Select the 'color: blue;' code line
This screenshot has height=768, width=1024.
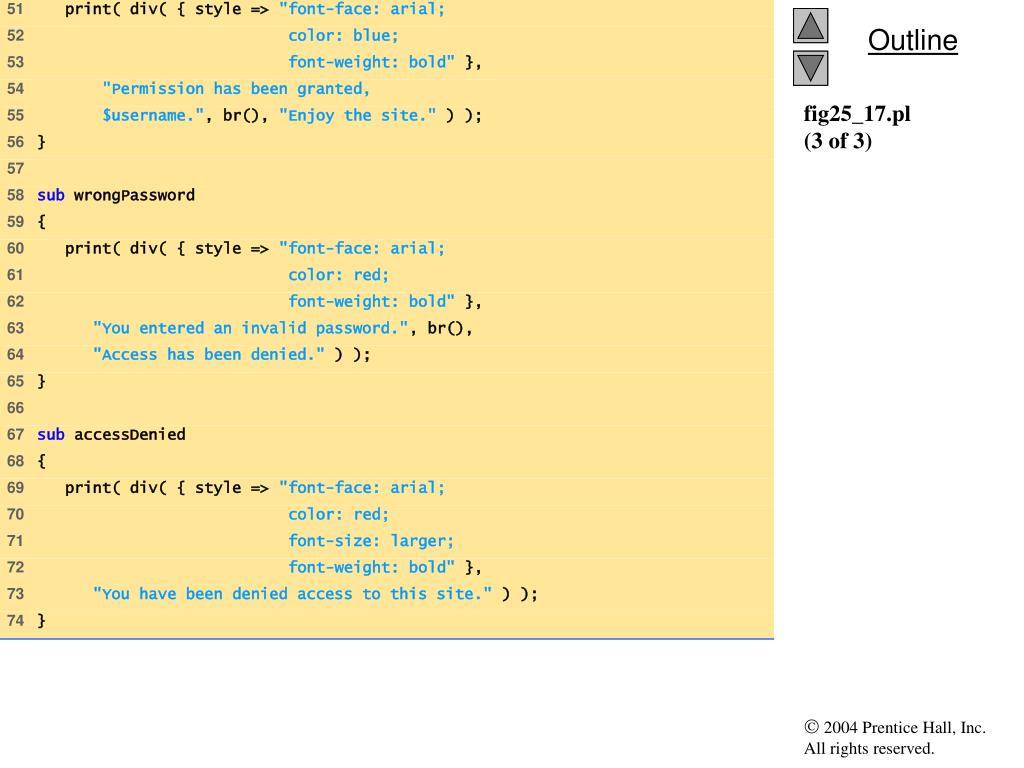tap(344, 35)
